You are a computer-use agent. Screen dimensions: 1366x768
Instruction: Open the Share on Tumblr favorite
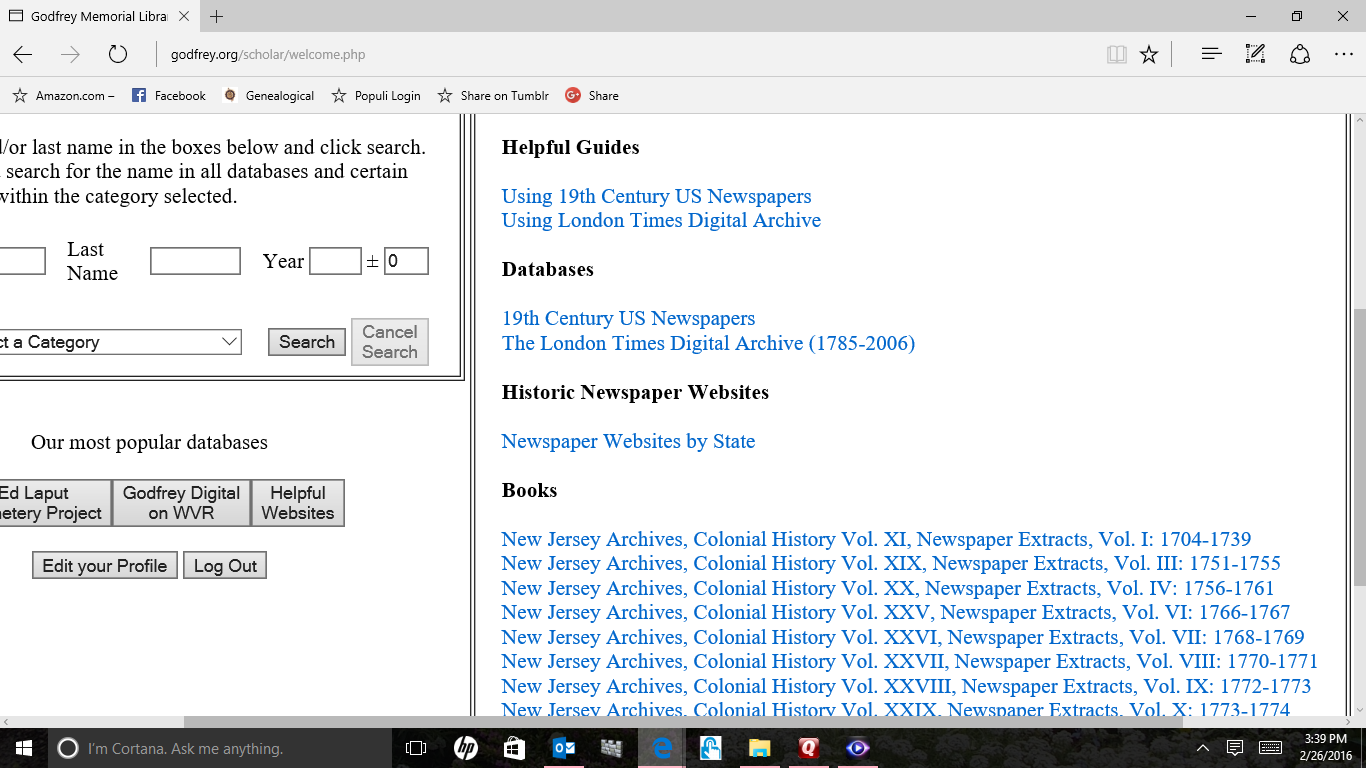pyautogui.click(x=493, y=96)
